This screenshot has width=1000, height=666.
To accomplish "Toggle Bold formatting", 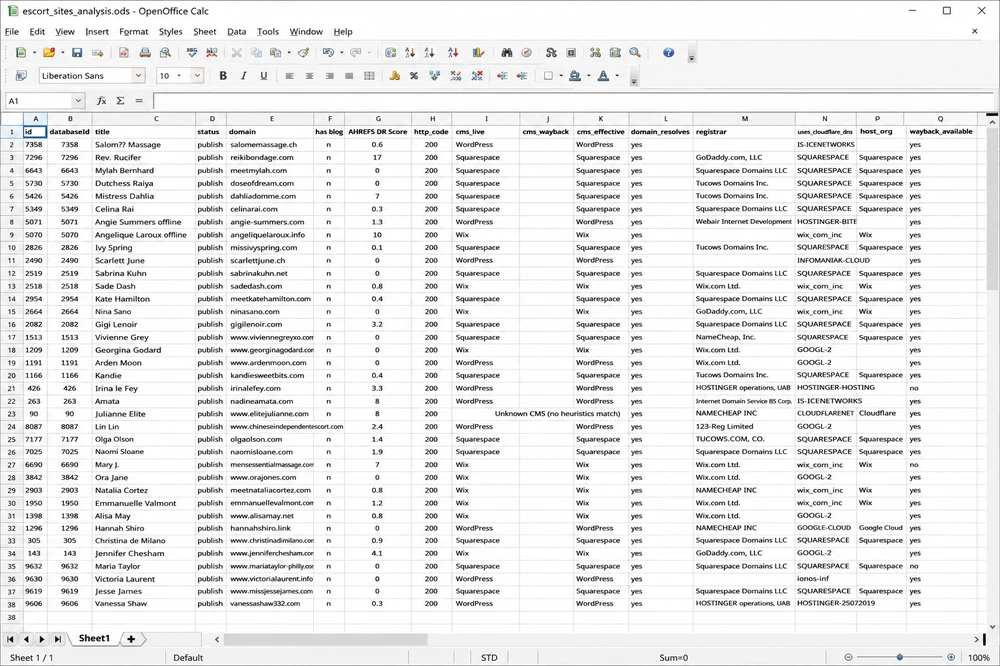I will [223, 76].
